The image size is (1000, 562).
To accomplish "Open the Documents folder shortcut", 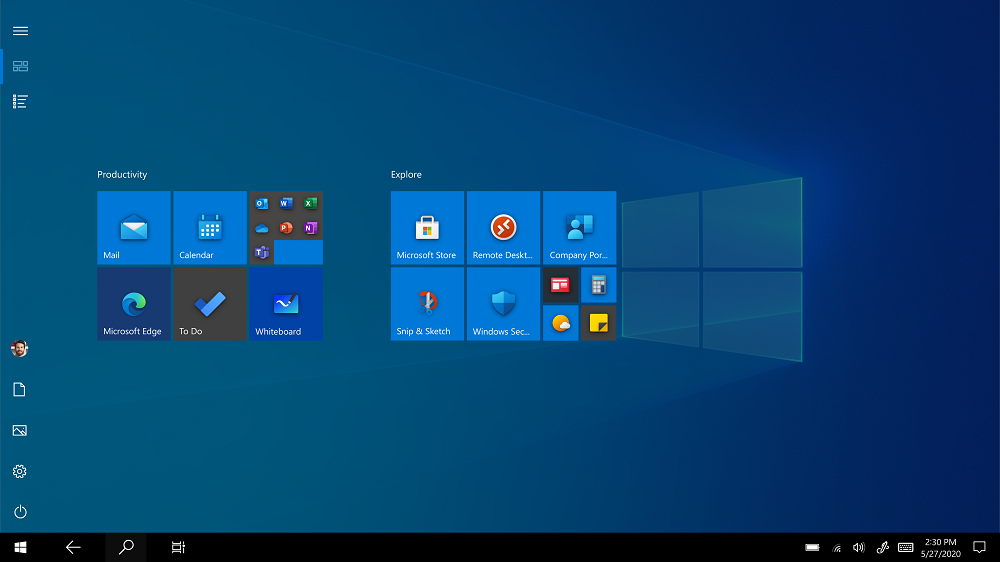I will point(20,390).
